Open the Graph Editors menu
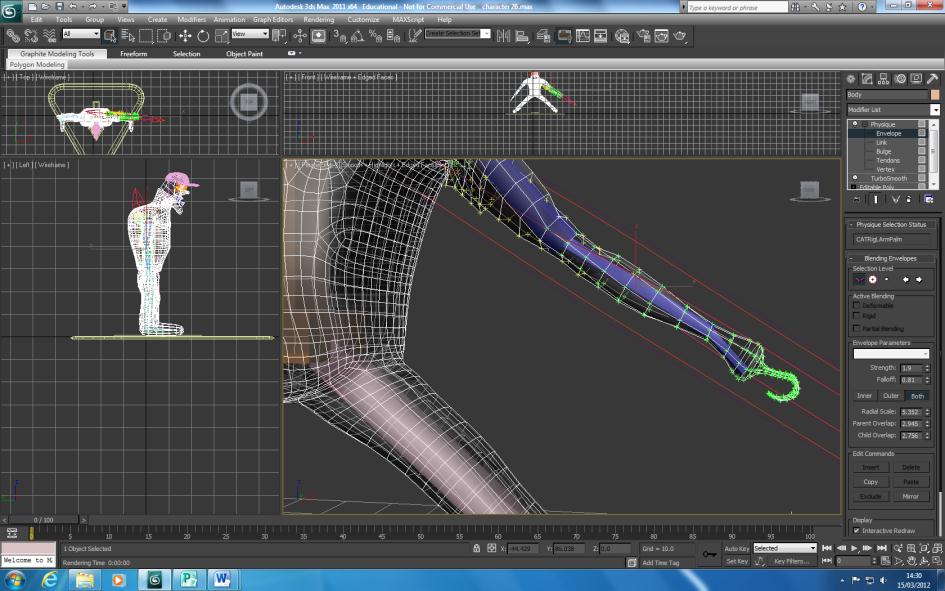Image resolution: width=945 pixels, height=591 pixels. 272,19
